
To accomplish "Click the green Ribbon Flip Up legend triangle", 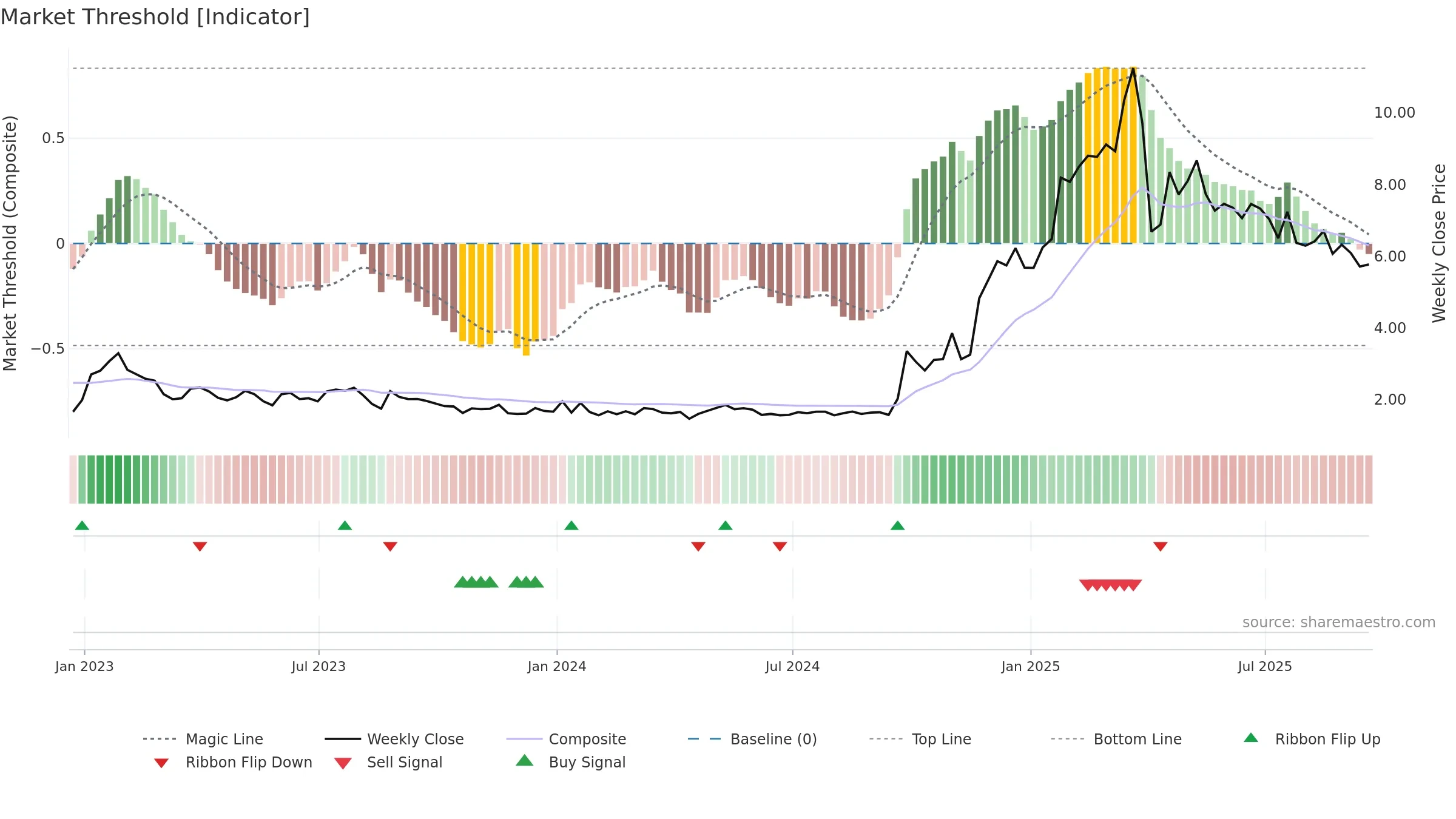I will pyautogui.click(x=1251, y=738).
